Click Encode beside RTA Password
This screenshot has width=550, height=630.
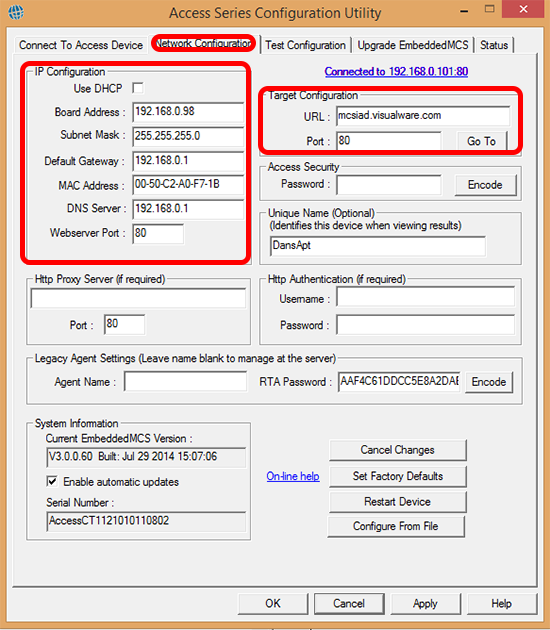(489, 382)
